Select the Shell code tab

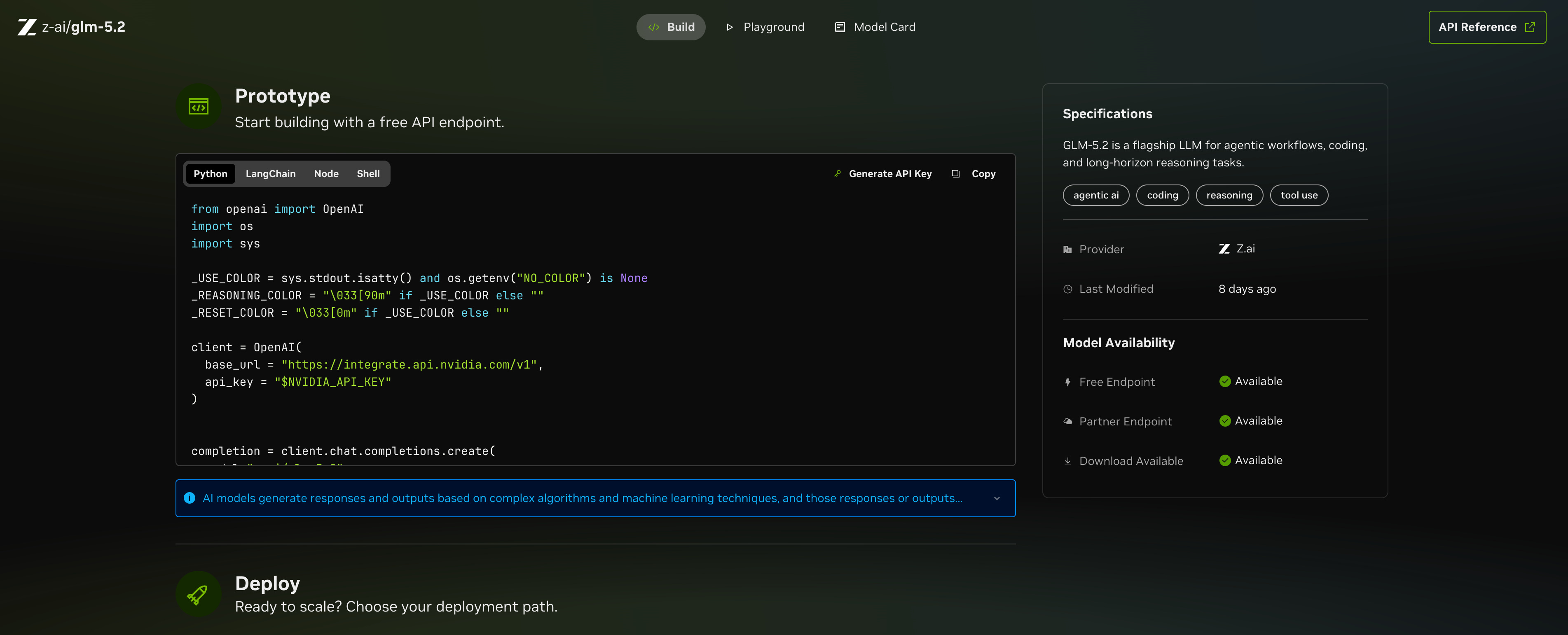coord(368,174)
